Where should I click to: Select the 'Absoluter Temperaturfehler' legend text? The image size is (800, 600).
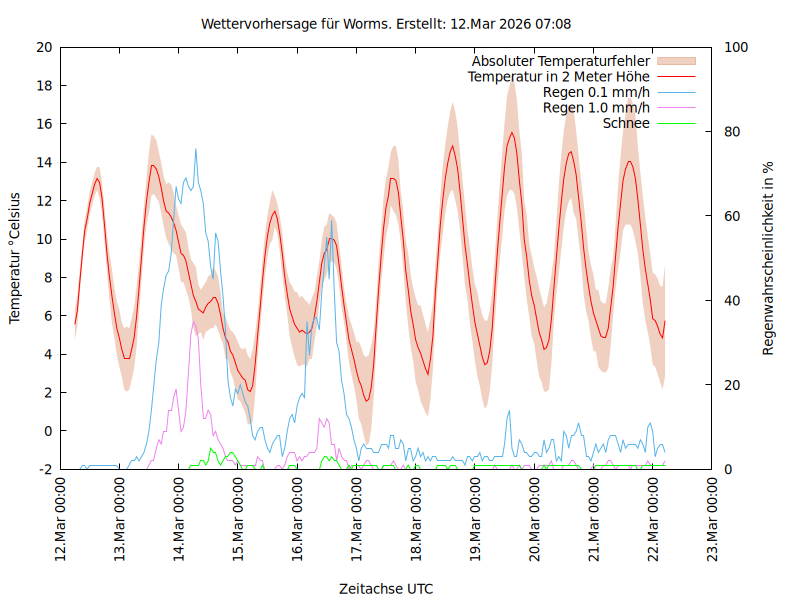(x=561, y=61)
